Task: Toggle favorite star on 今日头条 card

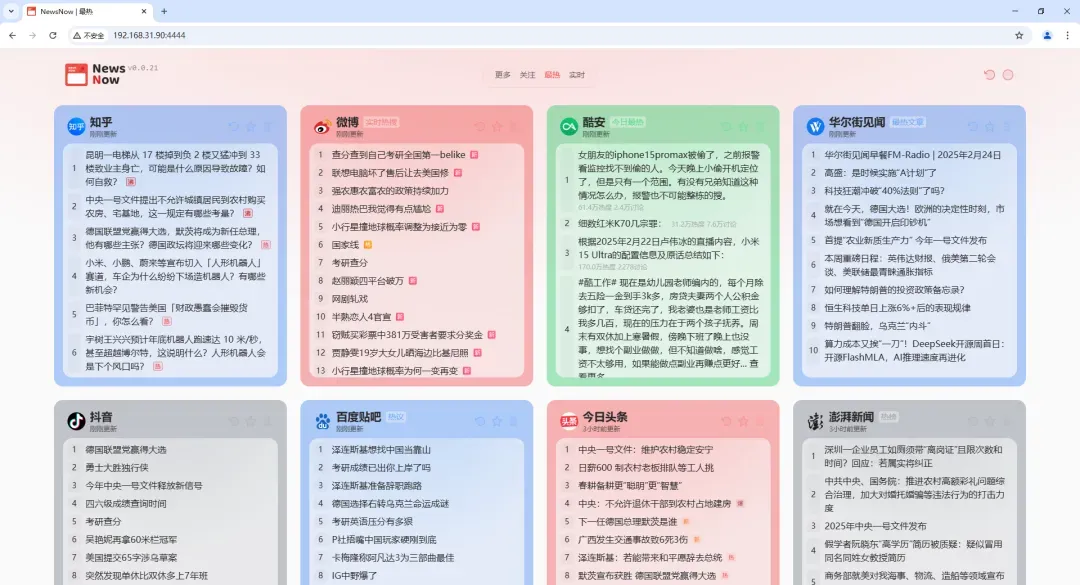Action: tap(743, 421)
